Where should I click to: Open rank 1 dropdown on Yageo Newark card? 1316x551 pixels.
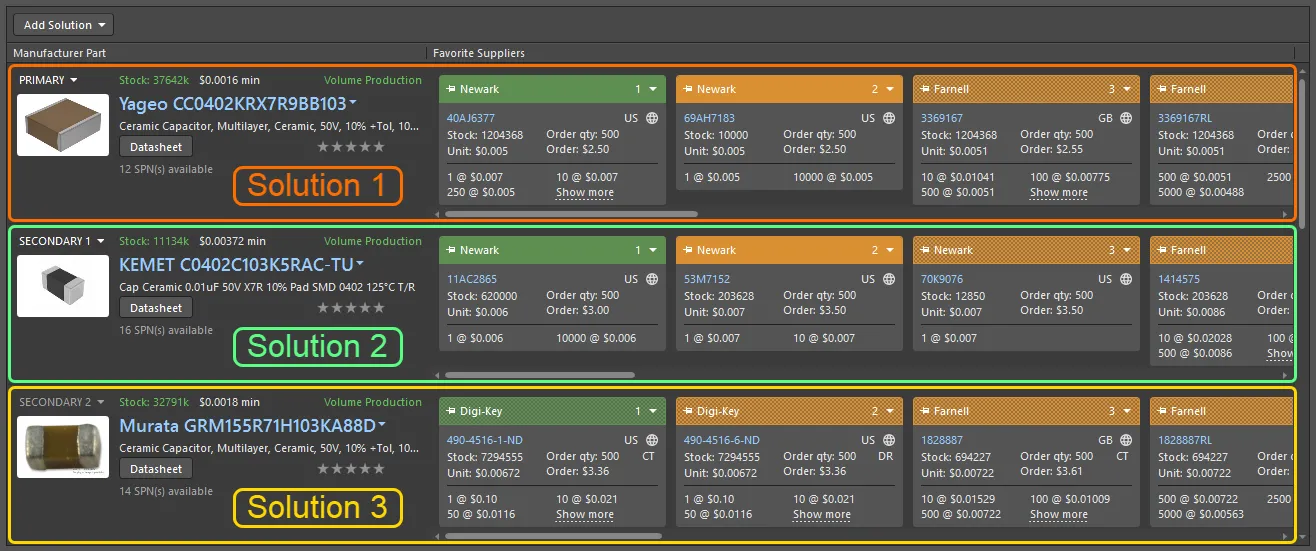tap(653, 89)
